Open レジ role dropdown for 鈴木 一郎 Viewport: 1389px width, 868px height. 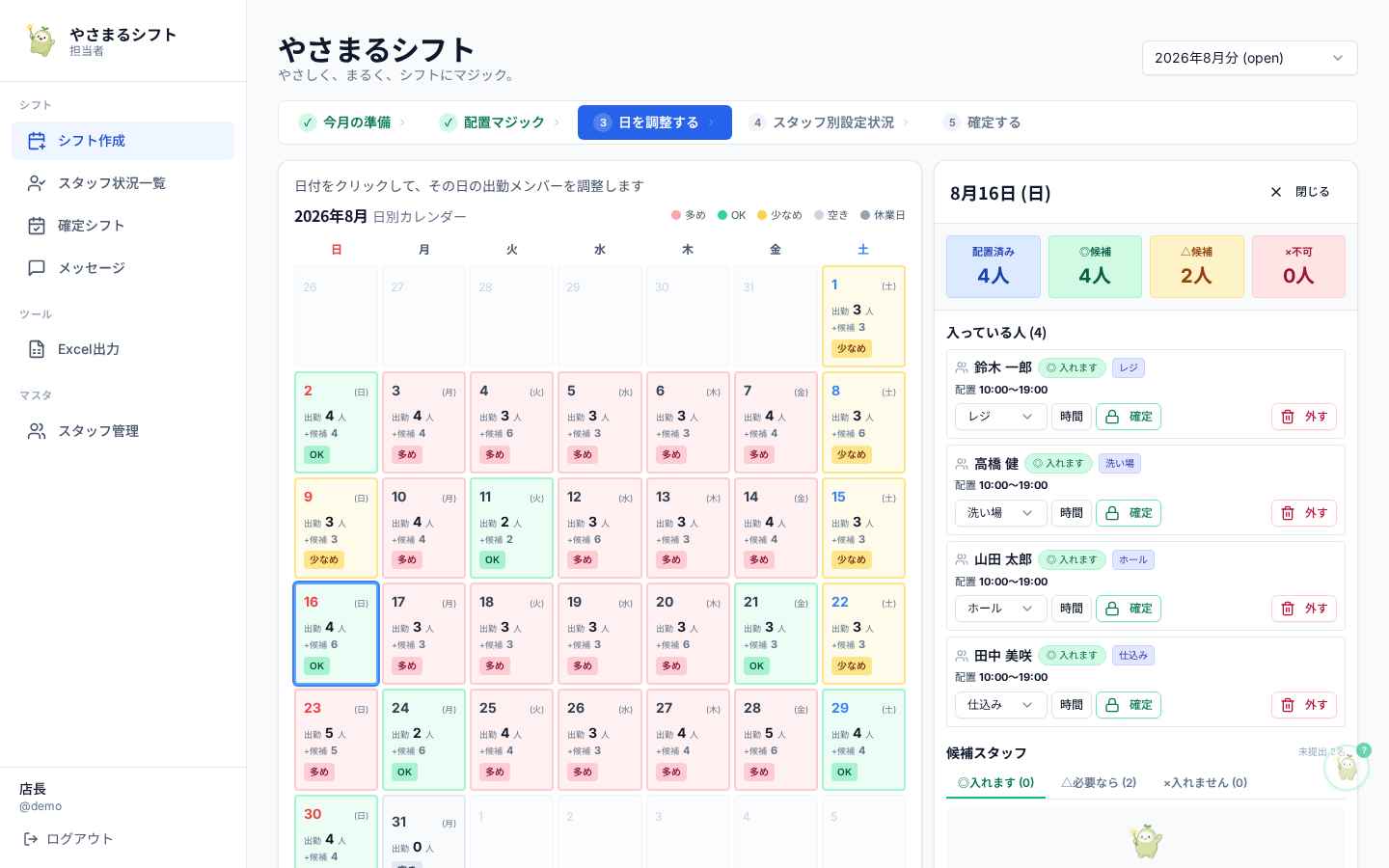[x=1001, y=417]
